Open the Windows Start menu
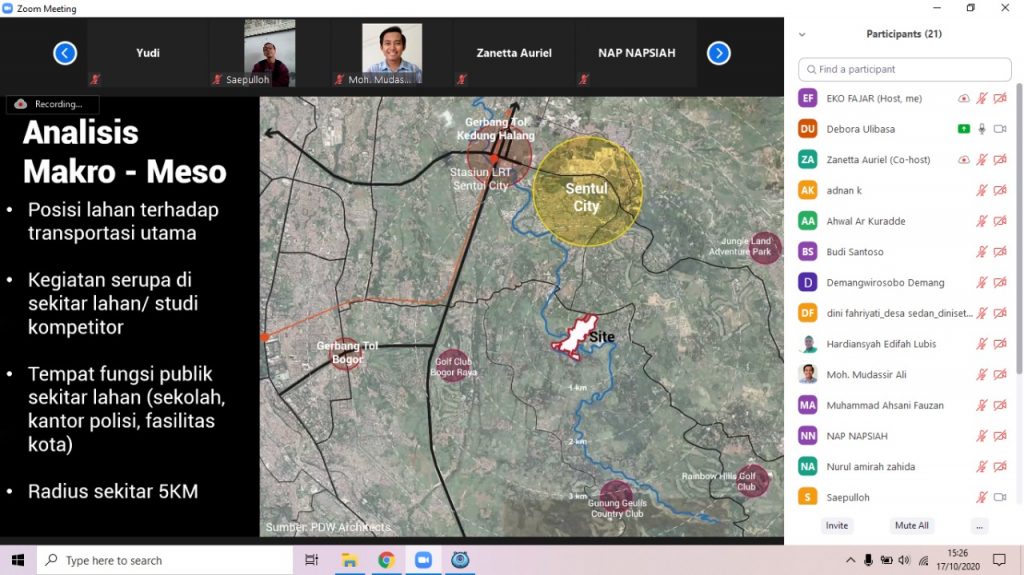Screen dimensions: 1024x575 click(x=18, y=560)
